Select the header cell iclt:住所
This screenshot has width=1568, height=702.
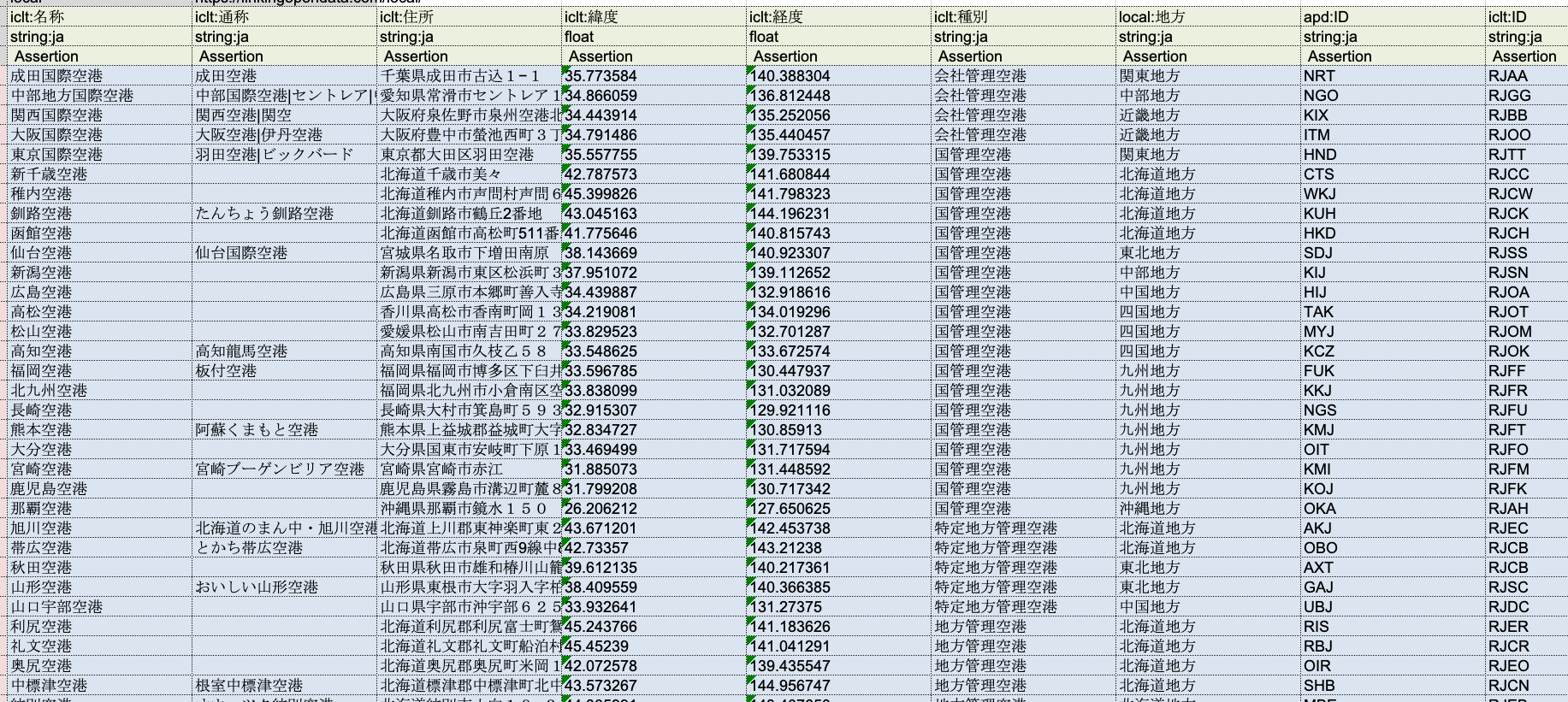pos(470,17)
